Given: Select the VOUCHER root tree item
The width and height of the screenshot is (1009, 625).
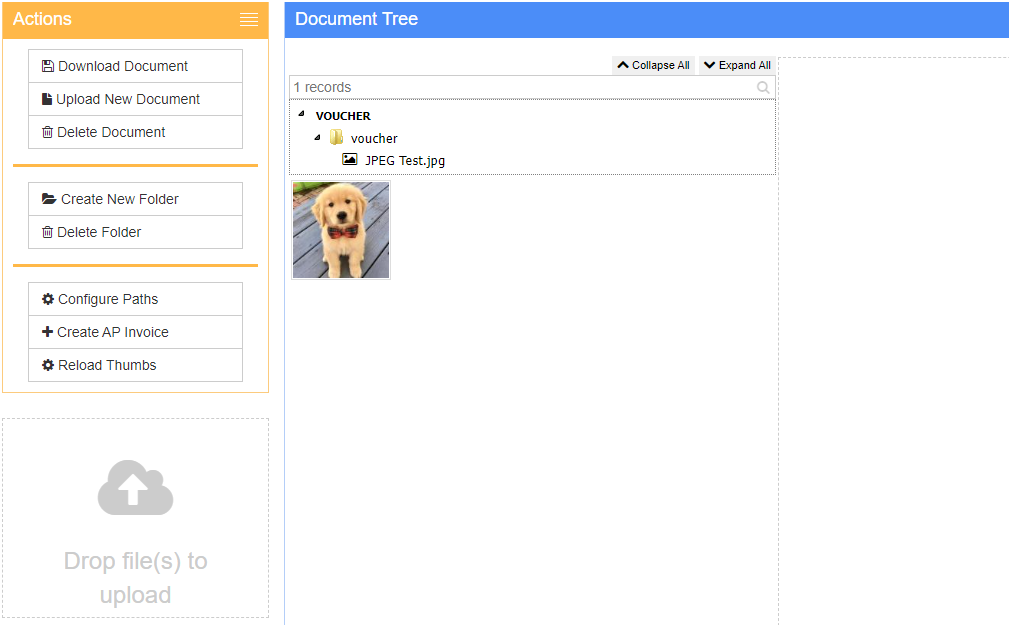Looking at the screenshot, I should click(343, 116).
